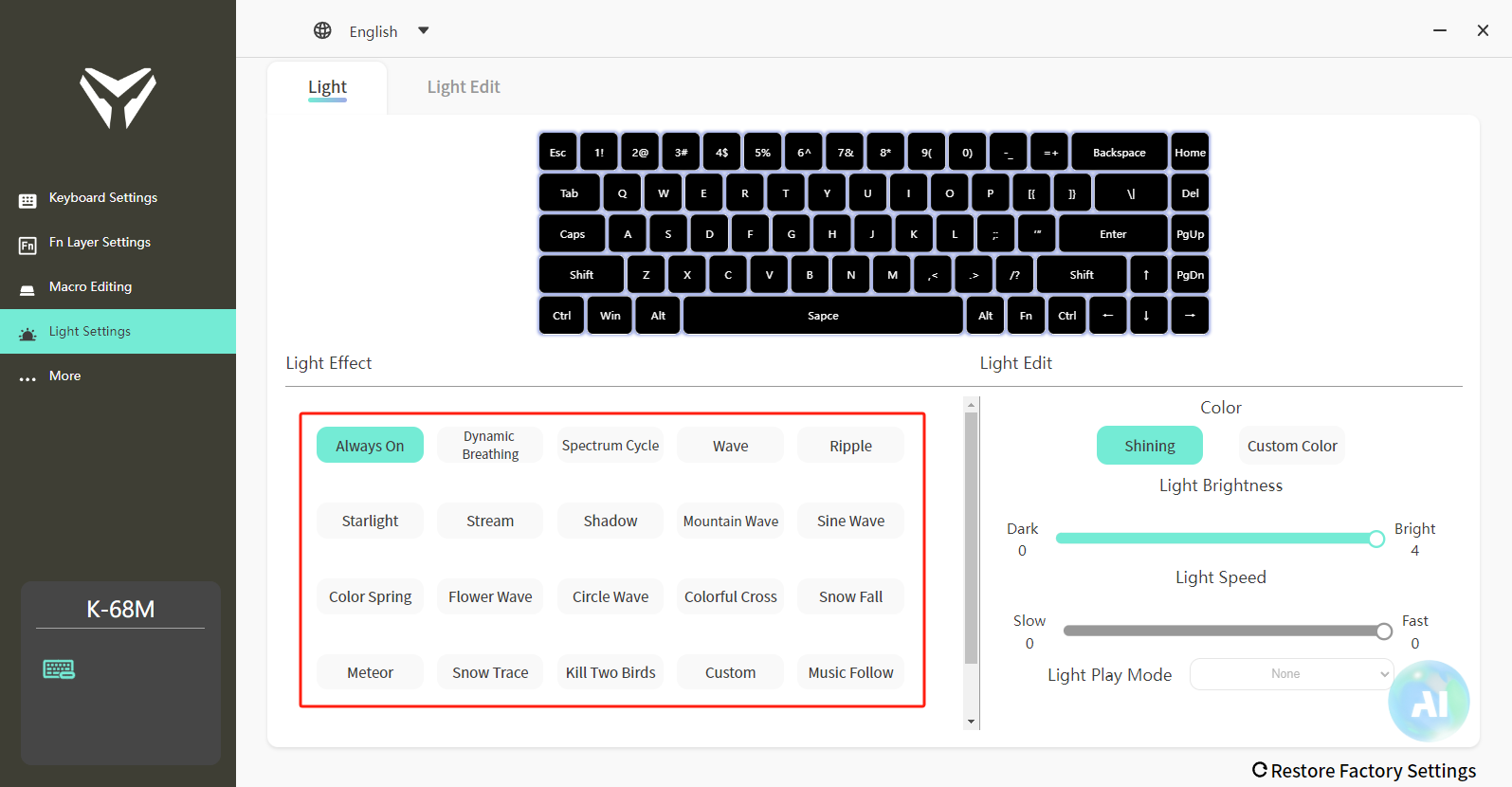Click the Restore Factory Settings icon
Screen dimensions: 1512x787
[1259, 770]
